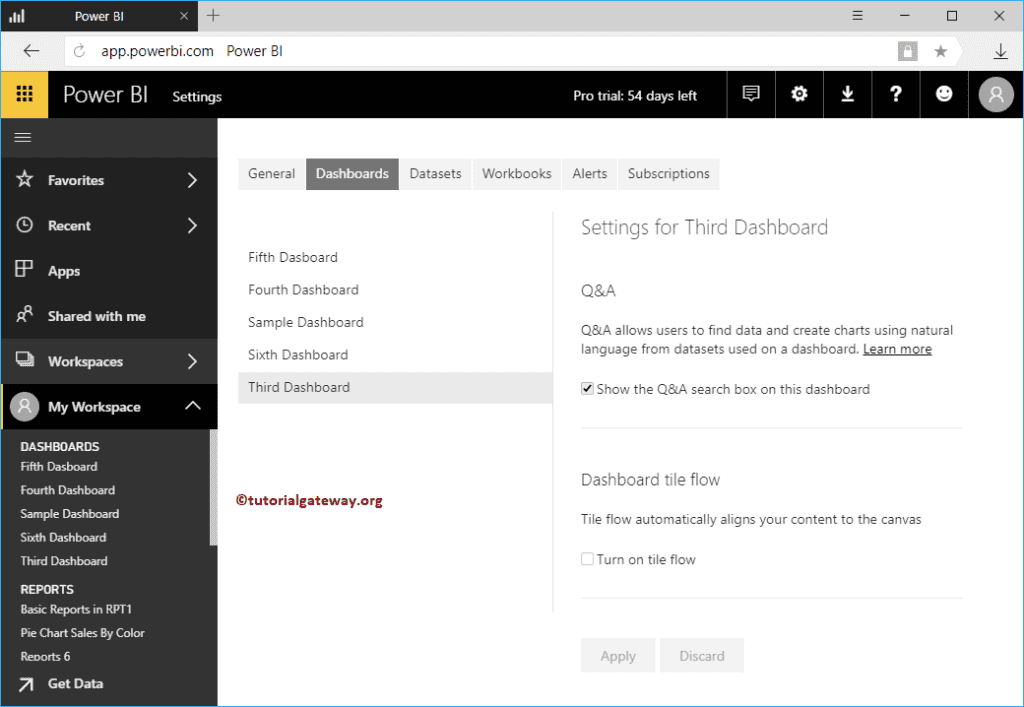Open the Settings gear icon

(x=798, y=93)
